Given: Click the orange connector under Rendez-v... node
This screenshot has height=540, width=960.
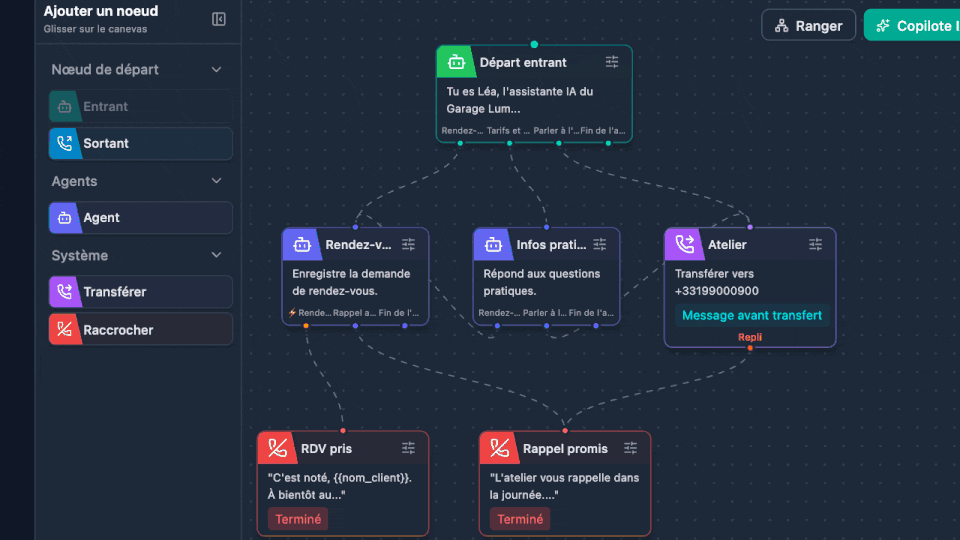Looking at the screenshot, I should point(306,326).
